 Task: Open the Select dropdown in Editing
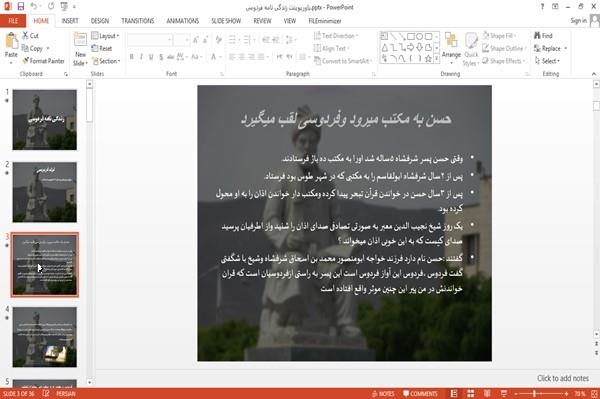tap(547, 61)
